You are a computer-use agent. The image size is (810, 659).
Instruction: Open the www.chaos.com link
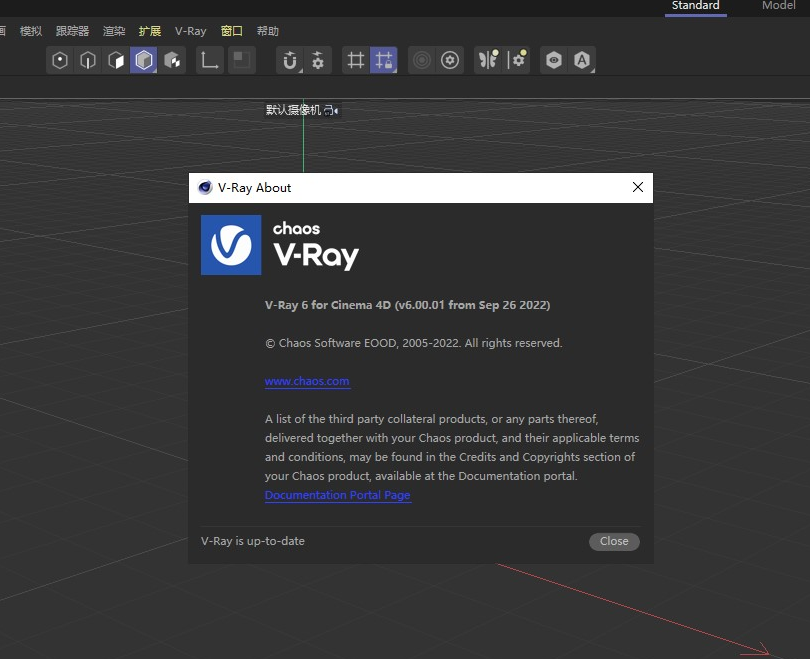[x=307, y=381]
